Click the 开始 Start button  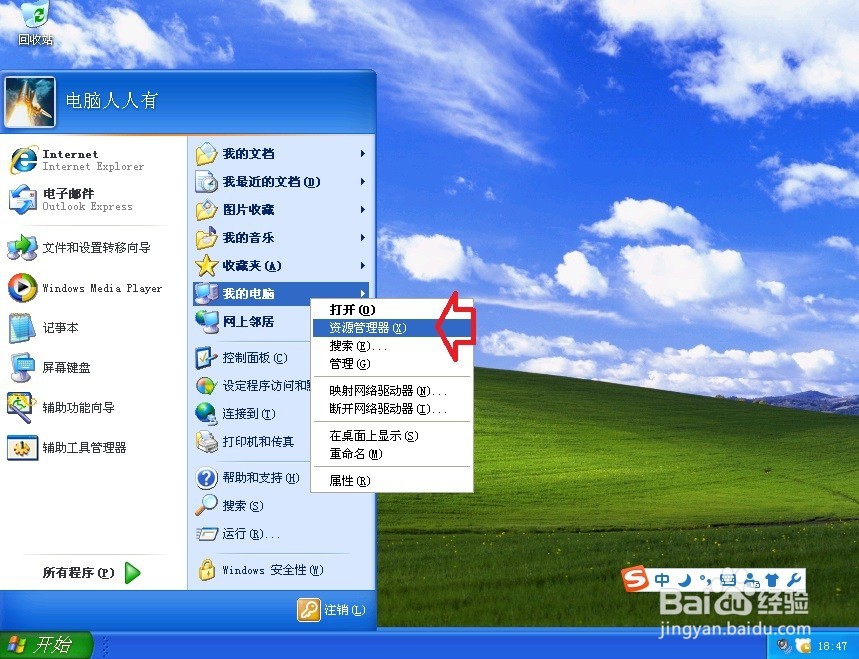click(x=45, y=645)
